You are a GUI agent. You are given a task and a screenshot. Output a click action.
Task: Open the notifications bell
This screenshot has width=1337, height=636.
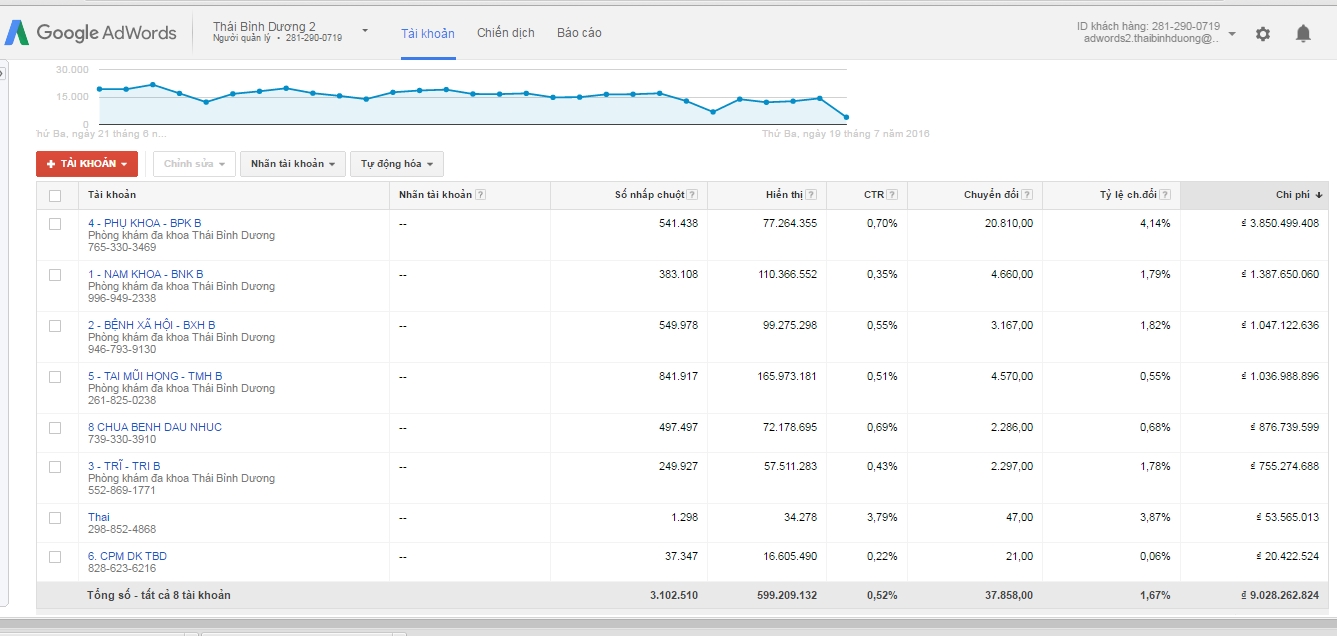(x=1303, y=33)
